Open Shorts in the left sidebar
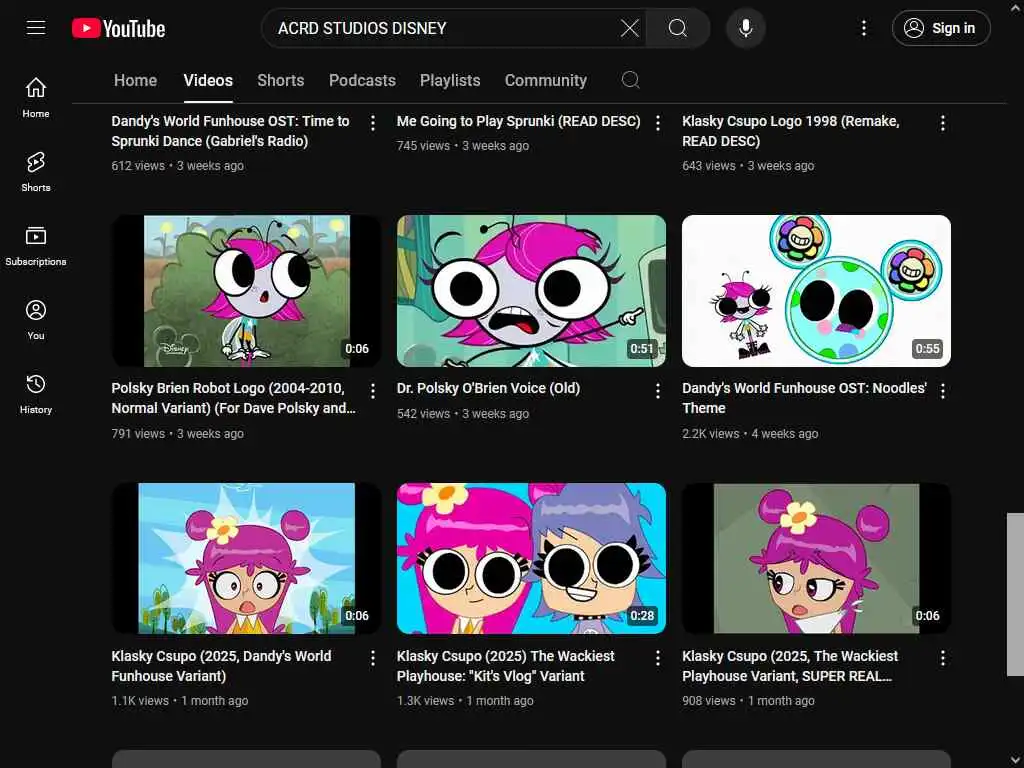1024x768 pixels. click(36, 172)
